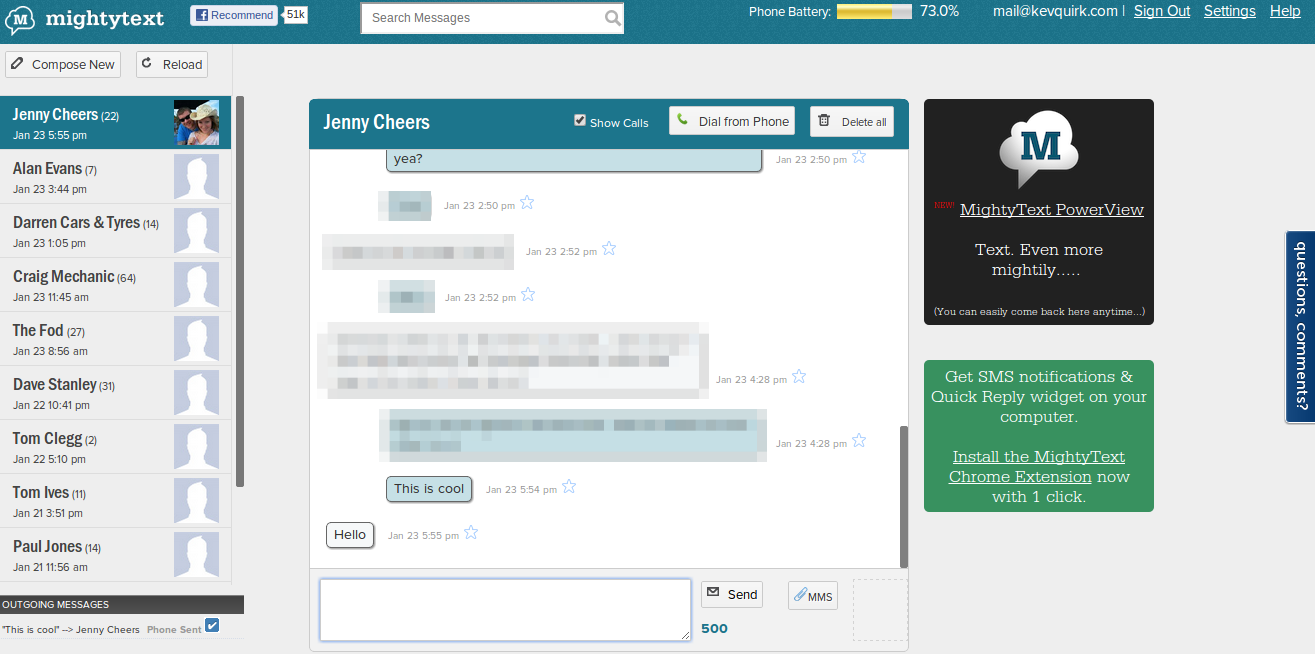Open the Alan Evans conversation
This screenshot has width=1315, height=654.
point(115,177)
